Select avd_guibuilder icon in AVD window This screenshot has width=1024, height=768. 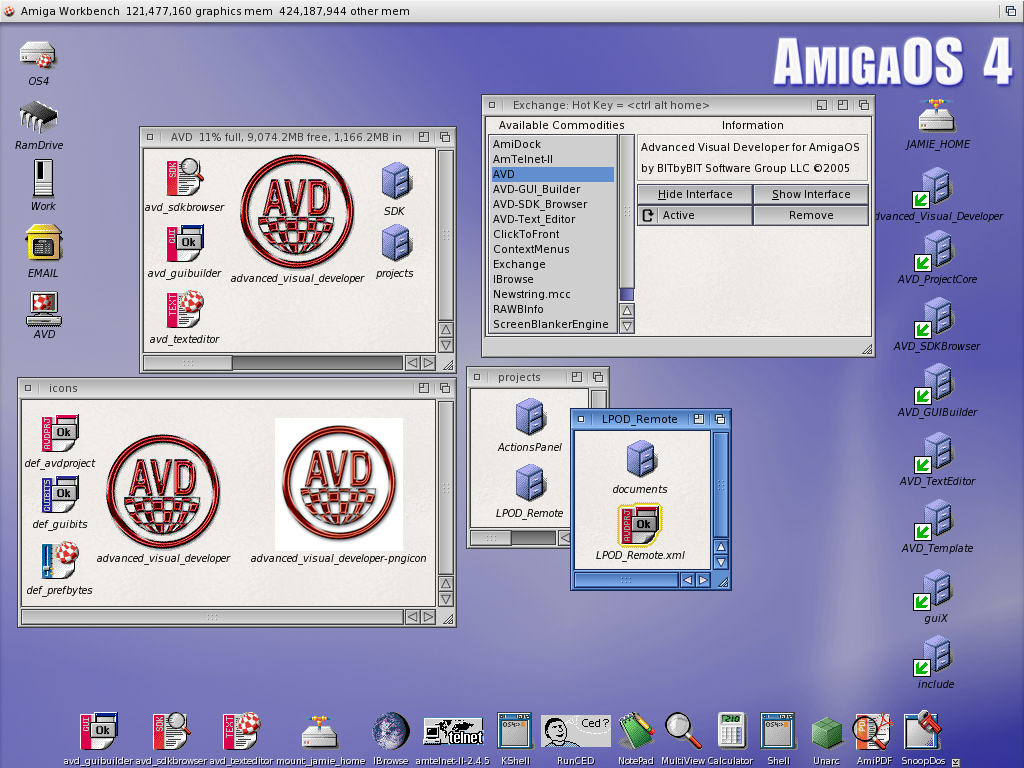tap(185, 243)
